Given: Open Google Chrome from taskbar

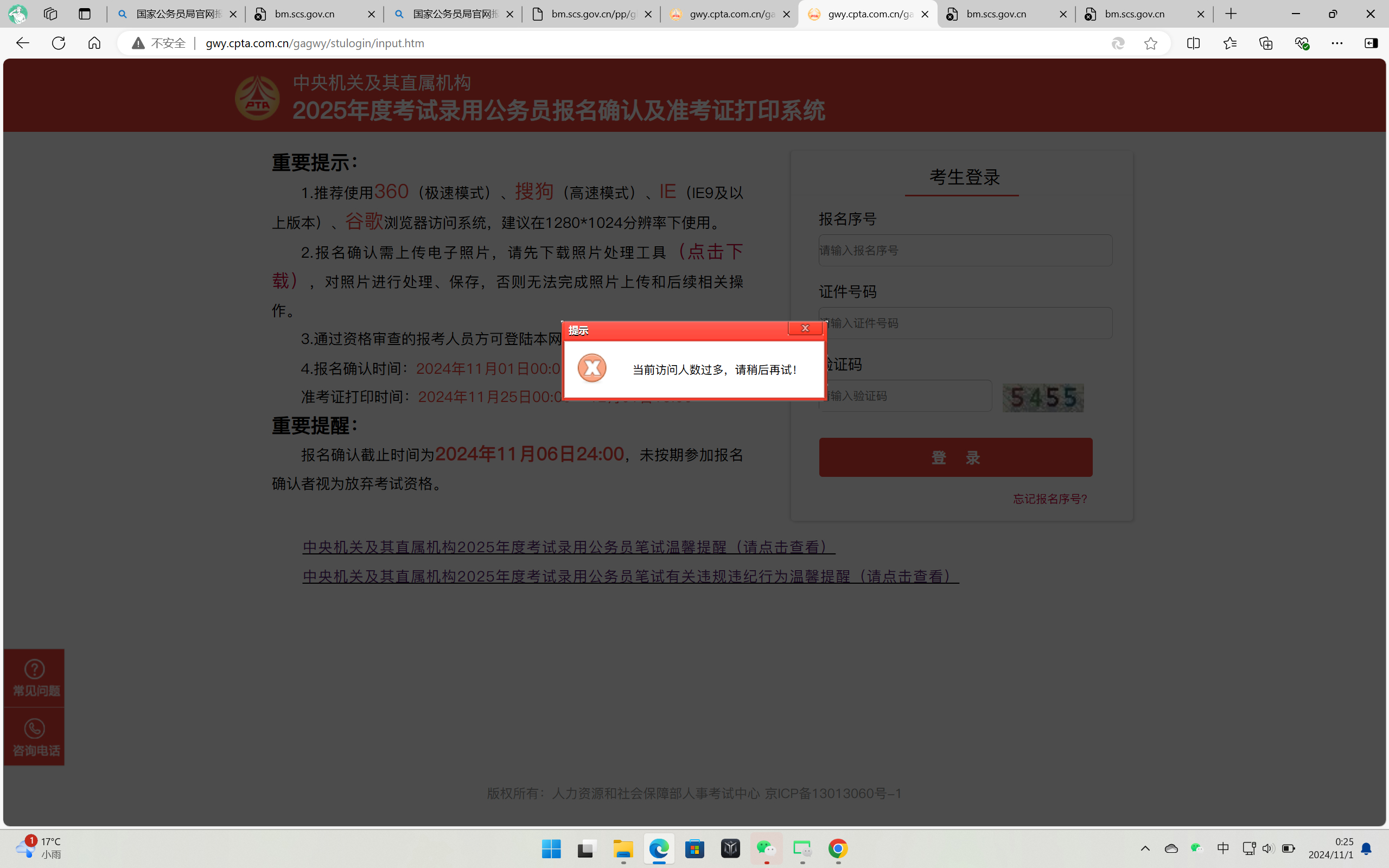Looking at the screenshot, I should click(x=838, y=848).
